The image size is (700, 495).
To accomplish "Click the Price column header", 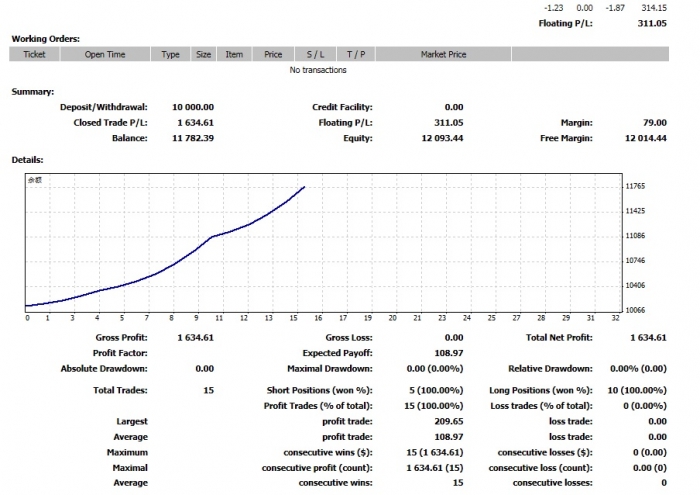I will coord(273,55).
